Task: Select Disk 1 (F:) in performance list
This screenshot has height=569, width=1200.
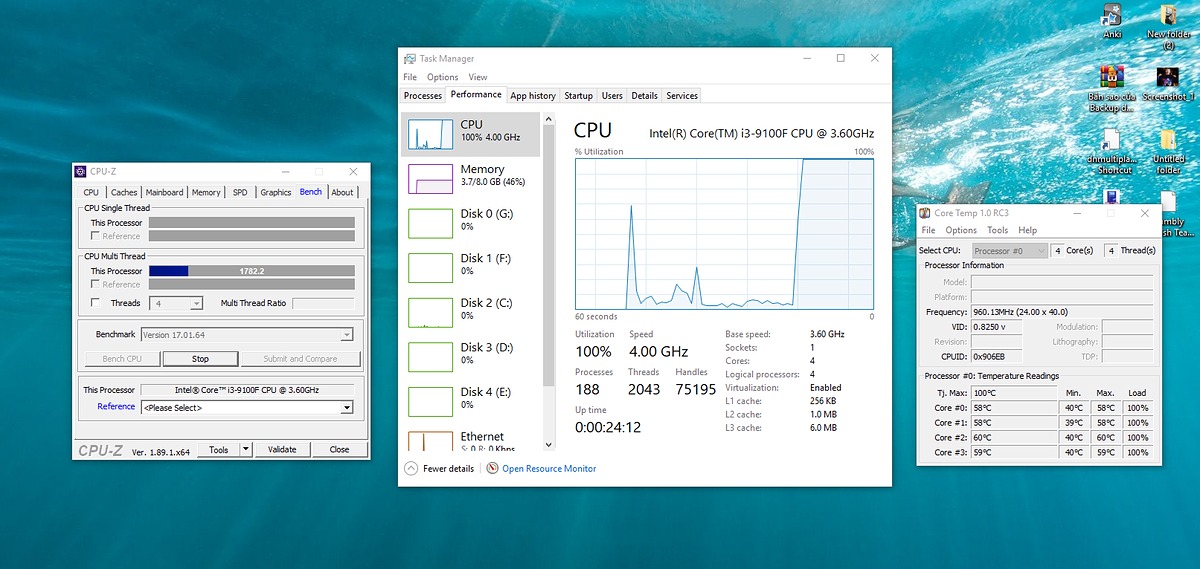Action: (x=471, y=266)
